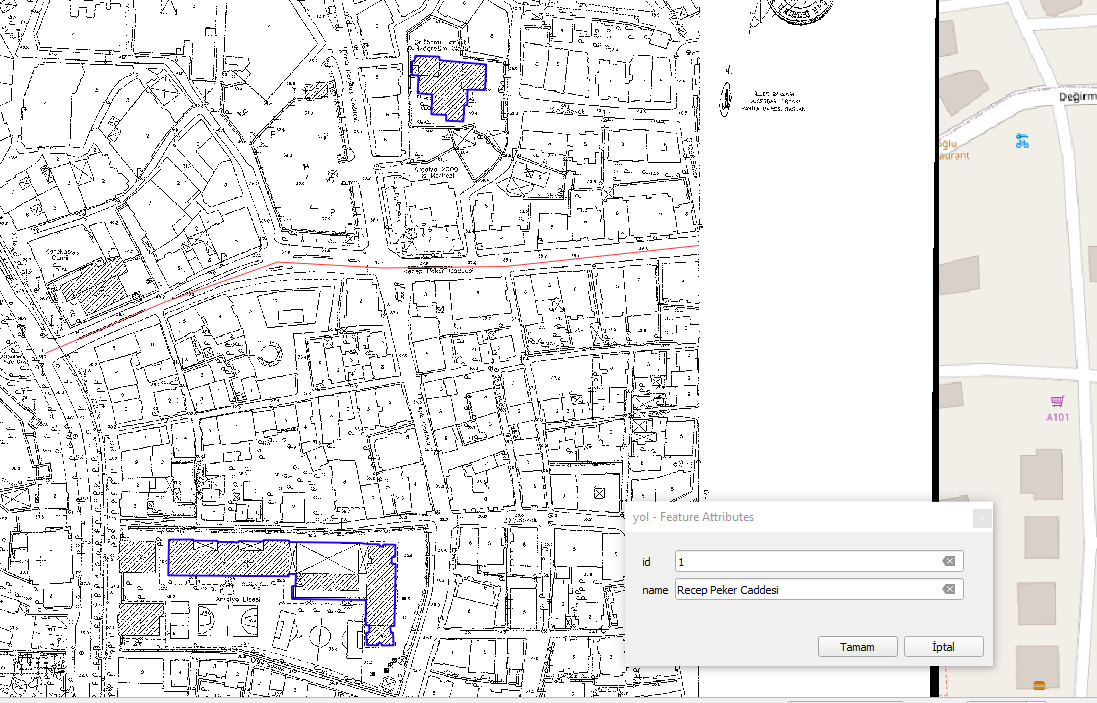Image resolution: width=1097 pixels, height=703 pixels.
Task: Click the Değirm street label
Action: pyautogui.click(x=1077, y=97)
